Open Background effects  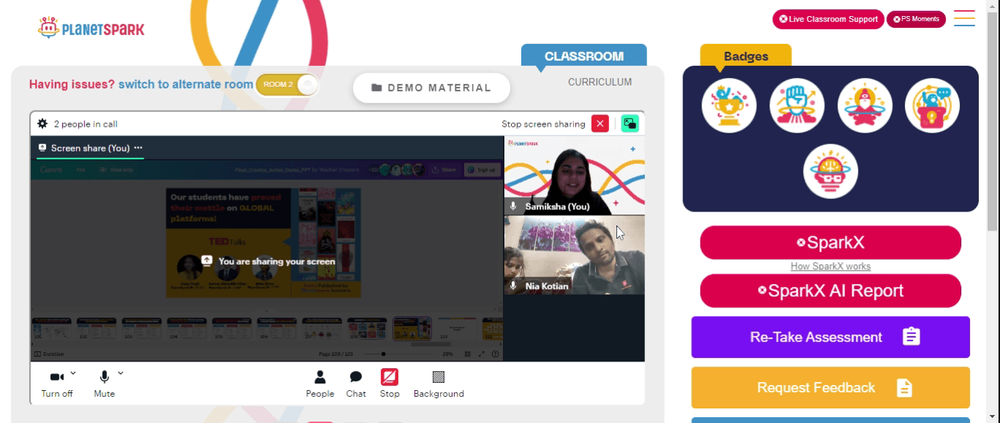click(439, 383)
